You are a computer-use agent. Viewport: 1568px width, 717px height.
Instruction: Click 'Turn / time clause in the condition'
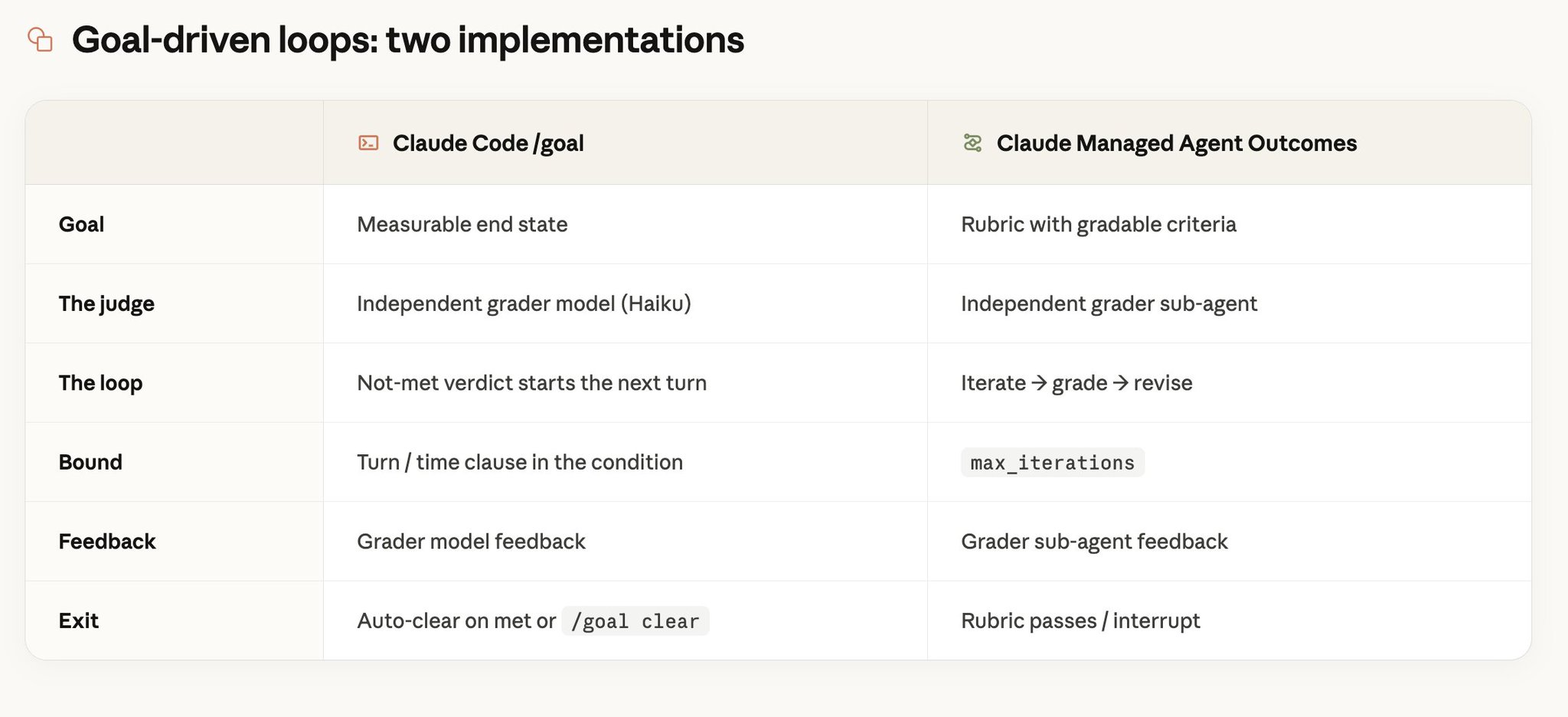pyautogui.click(x=520, y=462)
